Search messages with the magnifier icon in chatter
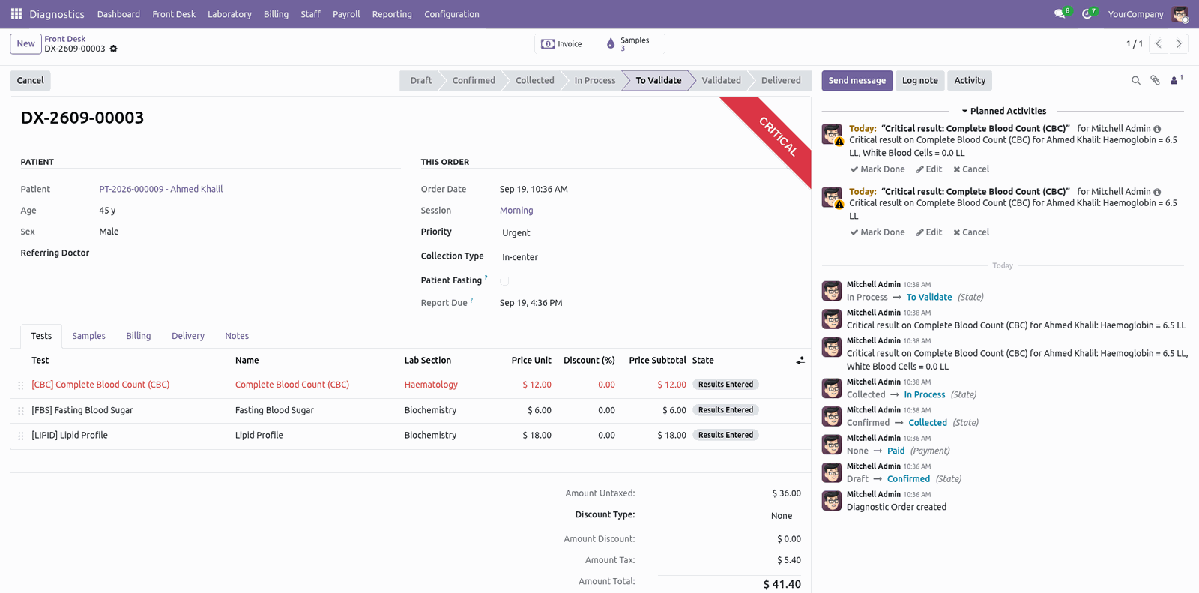Viewport: 1199px width, 593px height. pos(1136,80)
